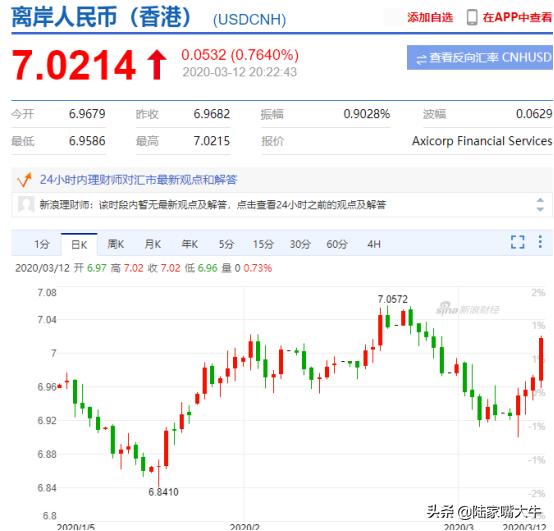Click the 0.73% change in chart header
Screen dimensions: 554x531
pos(258,268)
